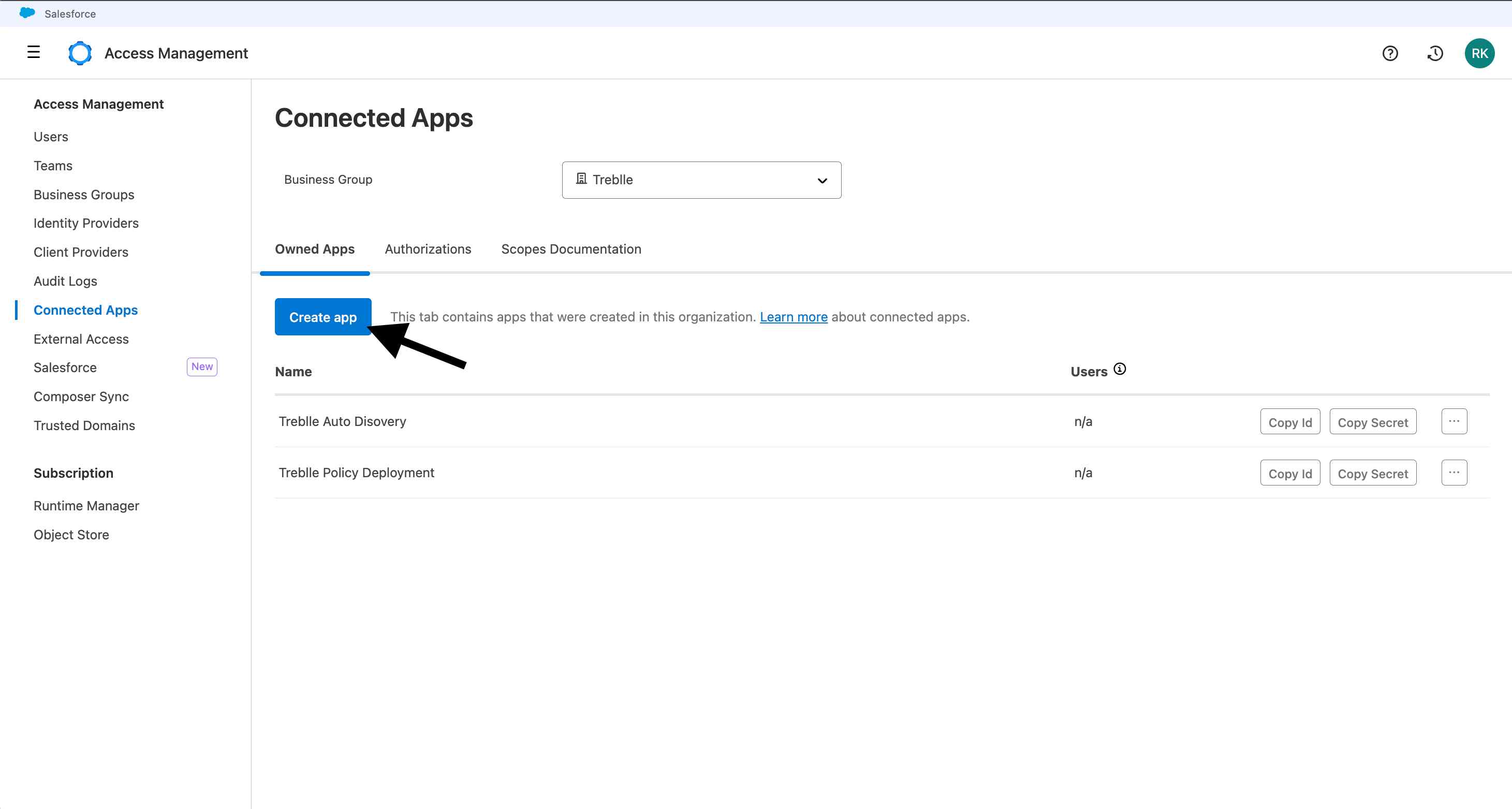Open the help question mark icon
This screenshot has height=809, width=1512.
(1389, 53)
